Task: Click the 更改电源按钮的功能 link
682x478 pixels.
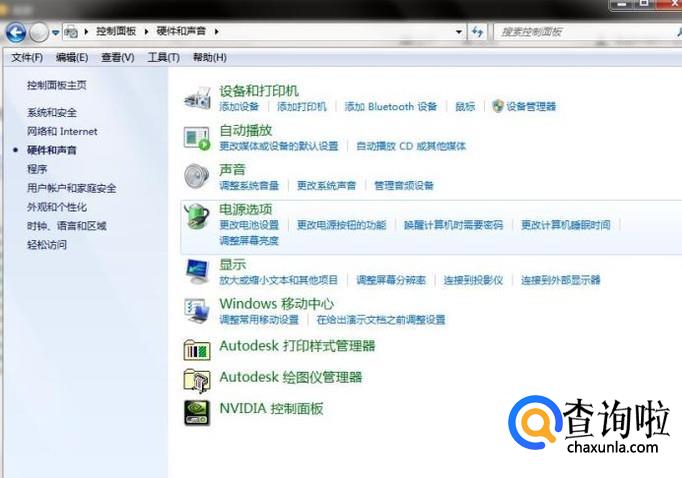Action: click(341, 225)
